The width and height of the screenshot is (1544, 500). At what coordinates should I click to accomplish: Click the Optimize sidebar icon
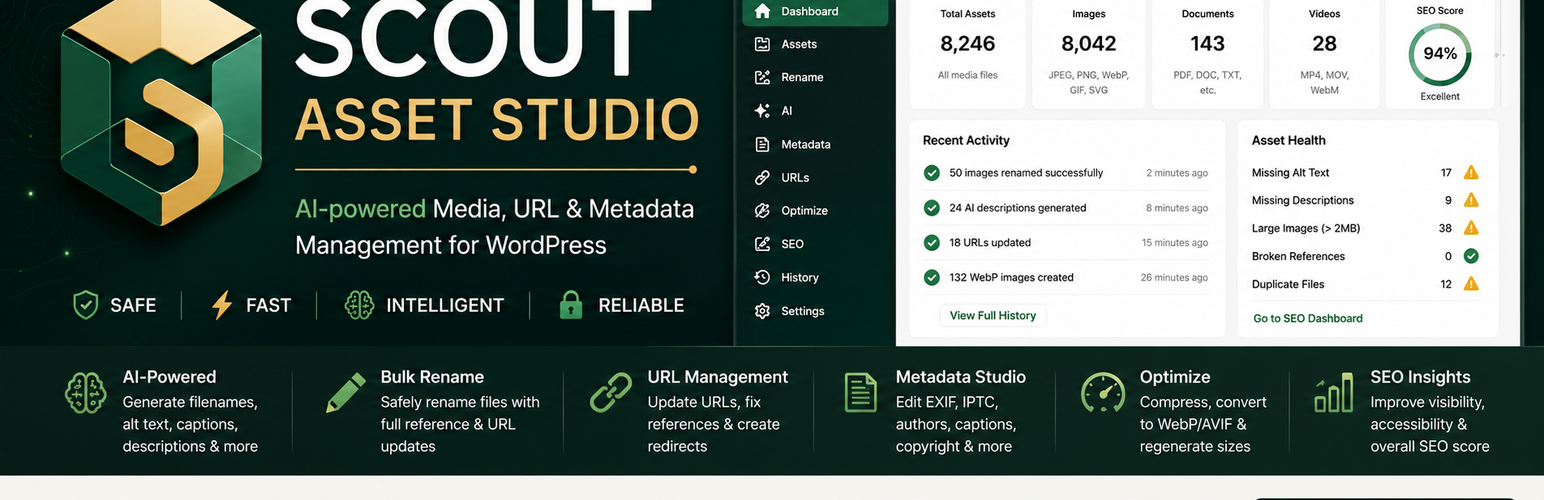click(x=763, y=210)
